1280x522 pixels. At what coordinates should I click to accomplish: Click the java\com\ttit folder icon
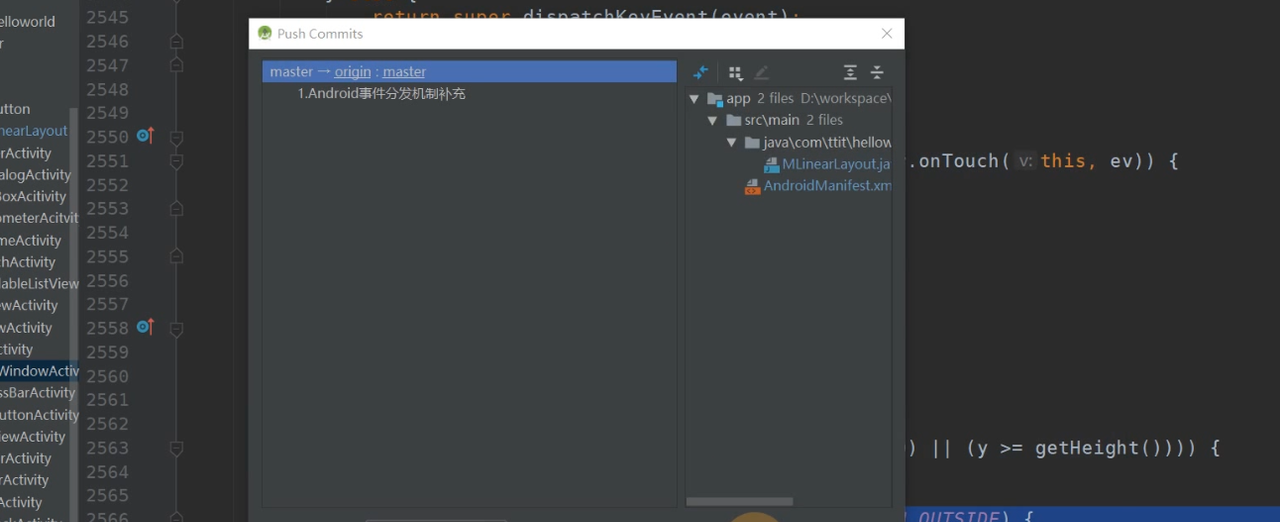753,142
